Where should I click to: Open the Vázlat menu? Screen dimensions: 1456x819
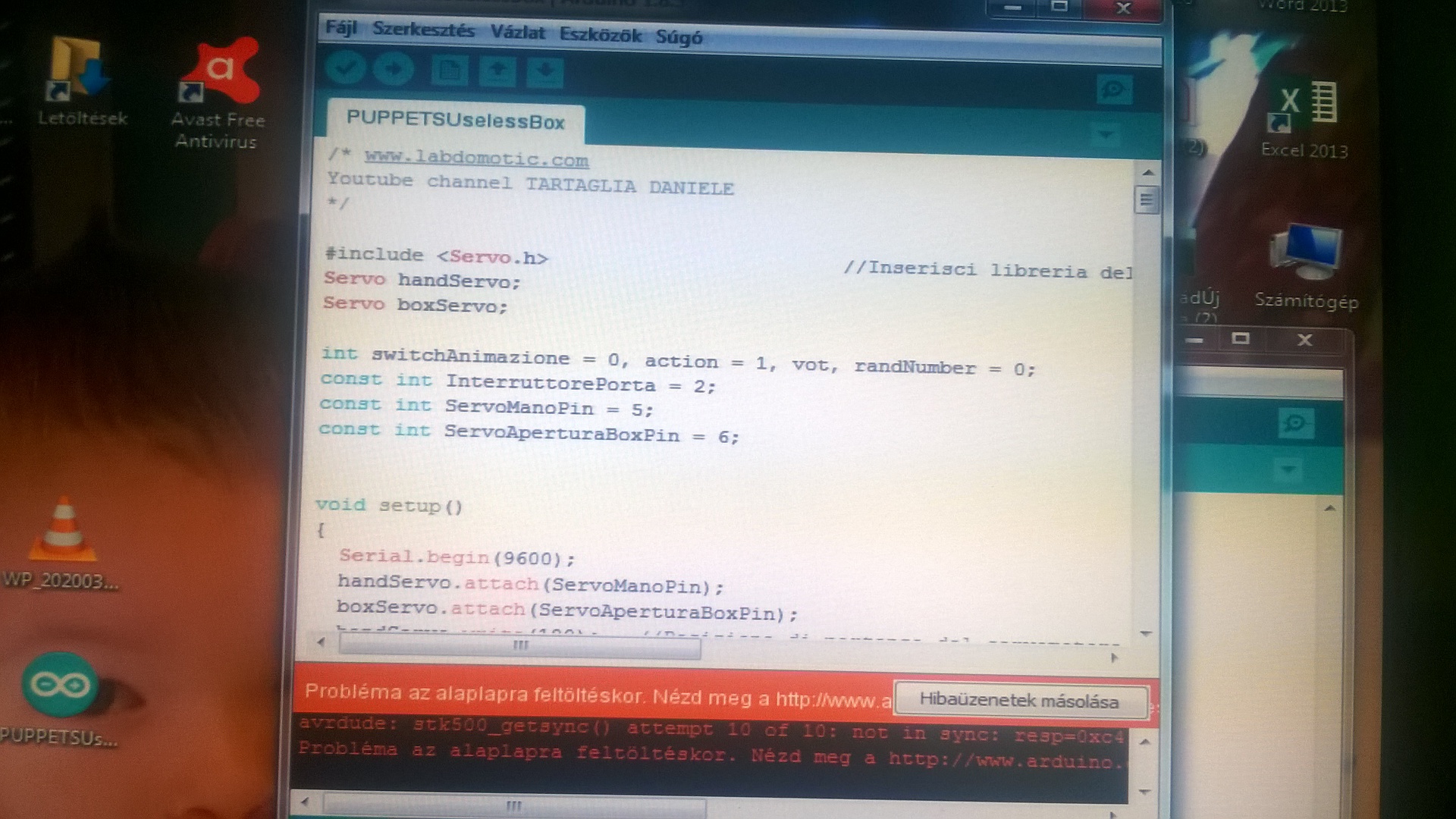[517, 33]
